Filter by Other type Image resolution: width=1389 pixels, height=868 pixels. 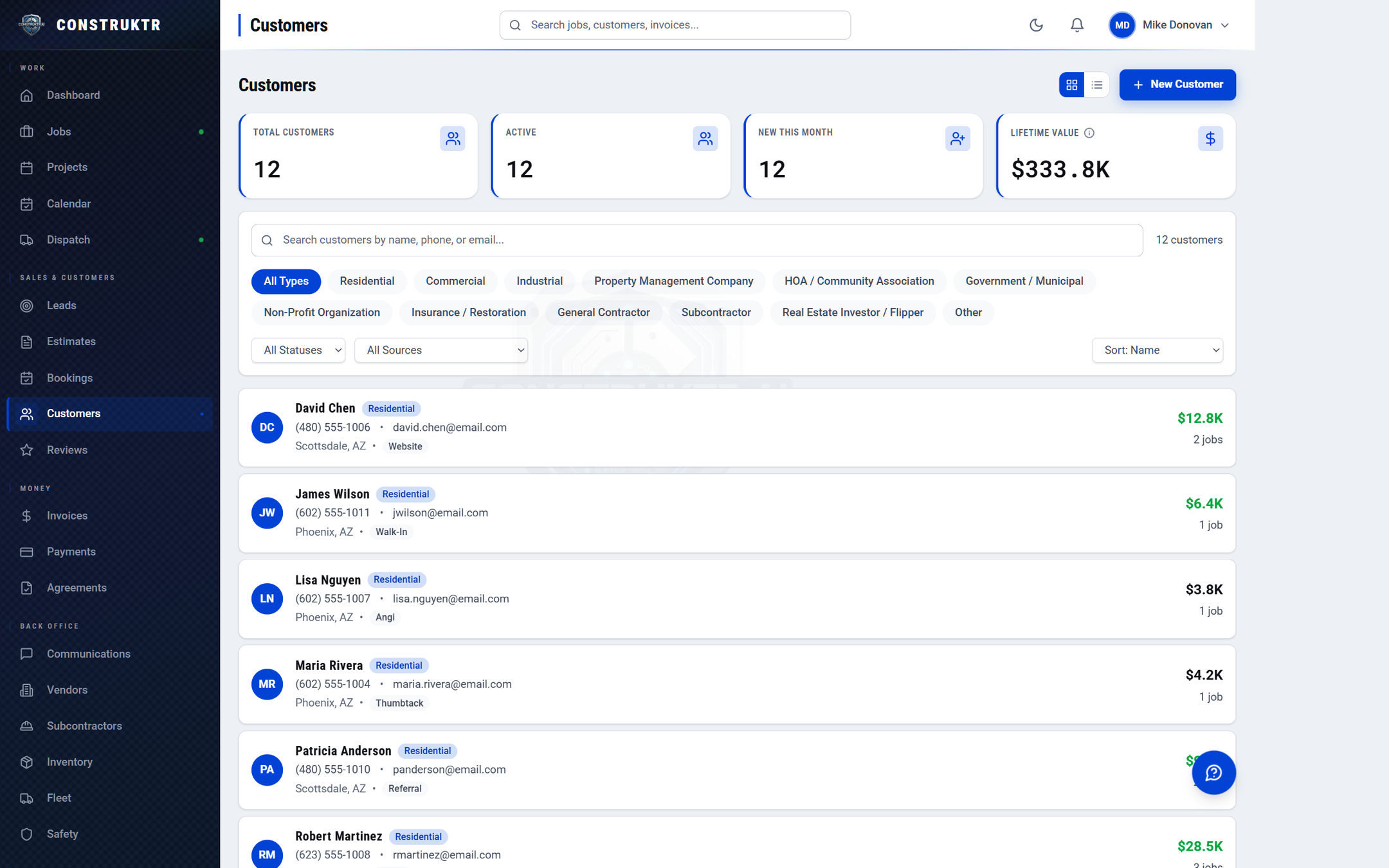968,312
